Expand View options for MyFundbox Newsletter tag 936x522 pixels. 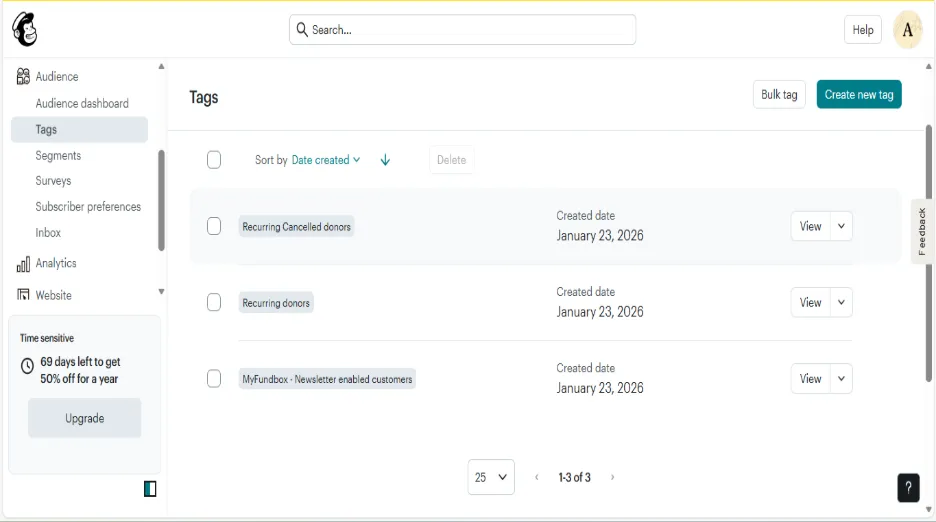[841, 379]
